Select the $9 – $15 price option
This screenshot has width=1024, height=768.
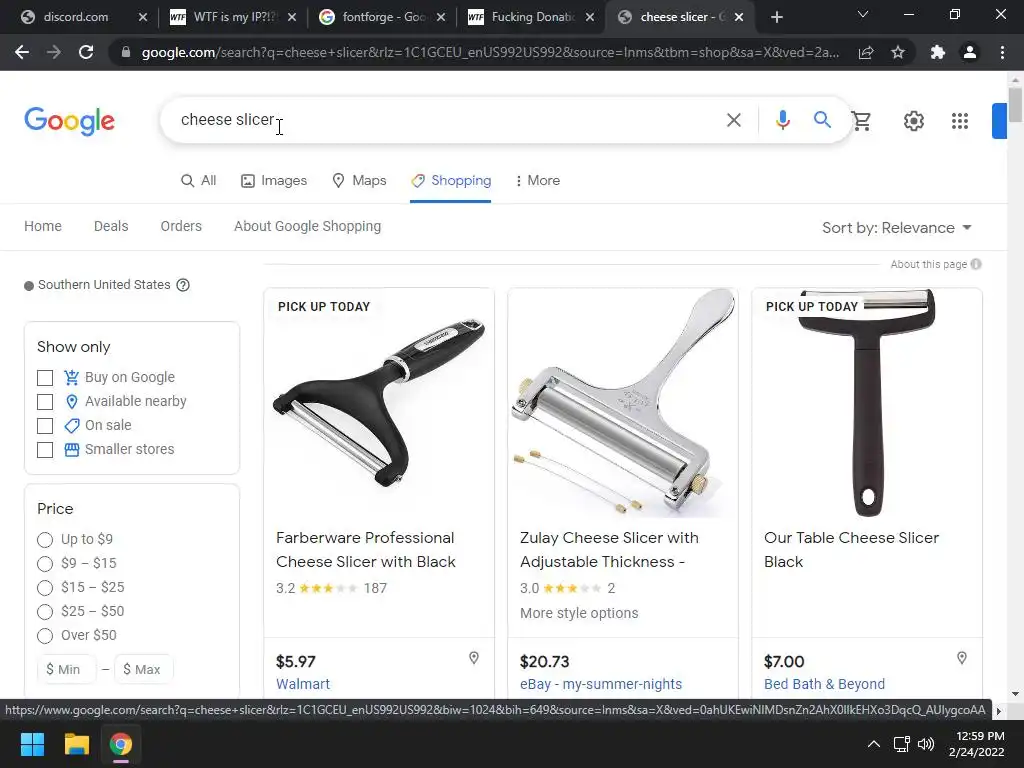point(45,564)
